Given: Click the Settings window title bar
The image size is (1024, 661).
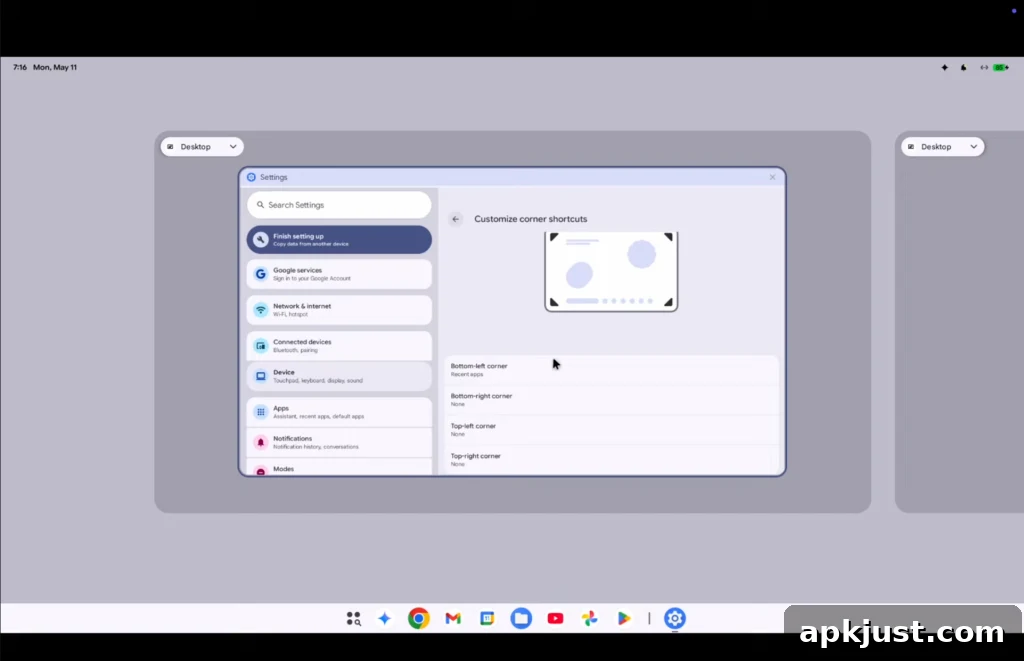Looking at the screenshot, I should click(512, 177).
